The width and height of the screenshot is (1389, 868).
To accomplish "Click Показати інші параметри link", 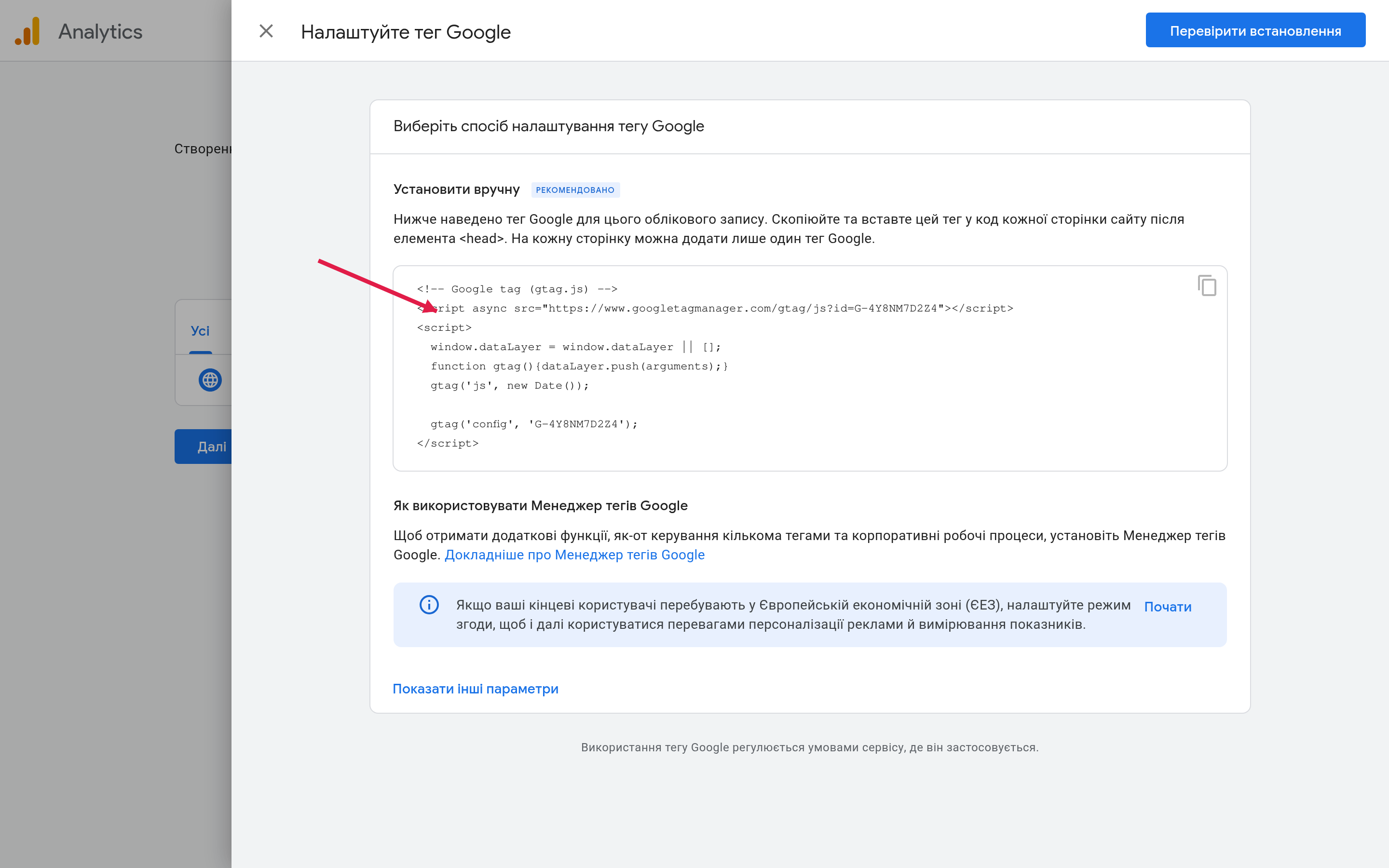I will point(475,688).
